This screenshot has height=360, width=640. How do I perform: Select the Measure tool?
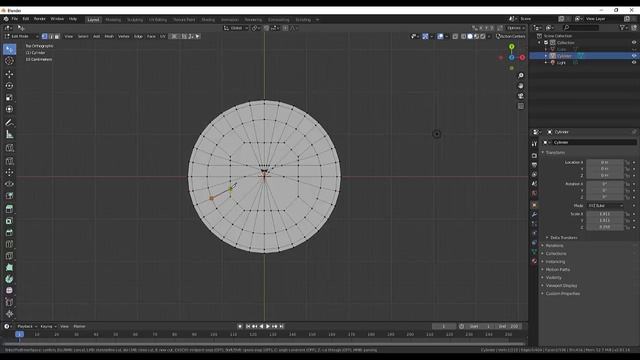9,135
